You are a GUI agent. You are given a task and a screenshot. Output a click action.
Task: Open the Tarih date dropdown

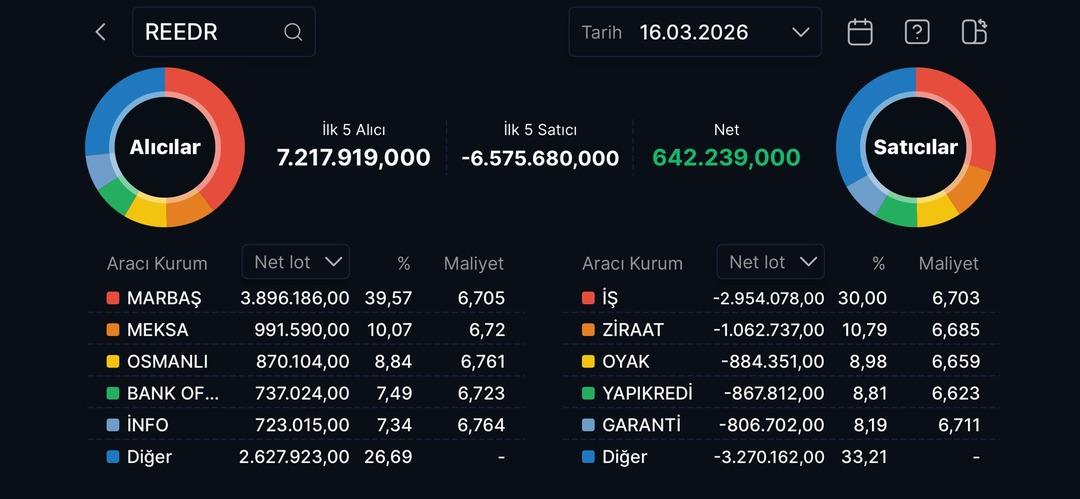[x=695, y=32]
